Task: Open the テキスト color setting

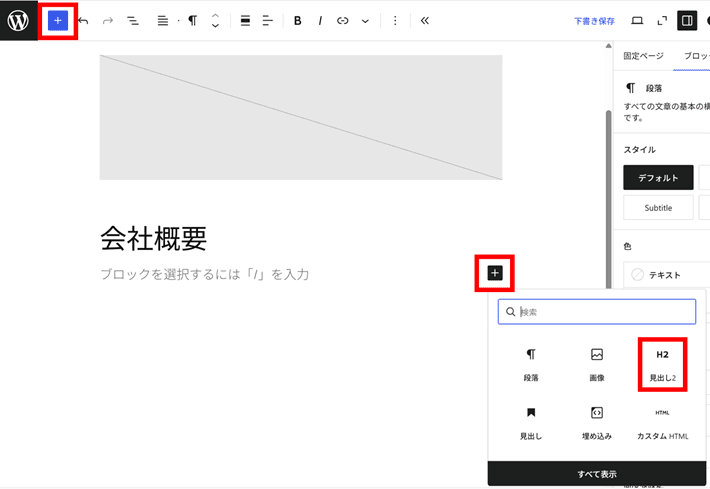Action: pos(667,275)
